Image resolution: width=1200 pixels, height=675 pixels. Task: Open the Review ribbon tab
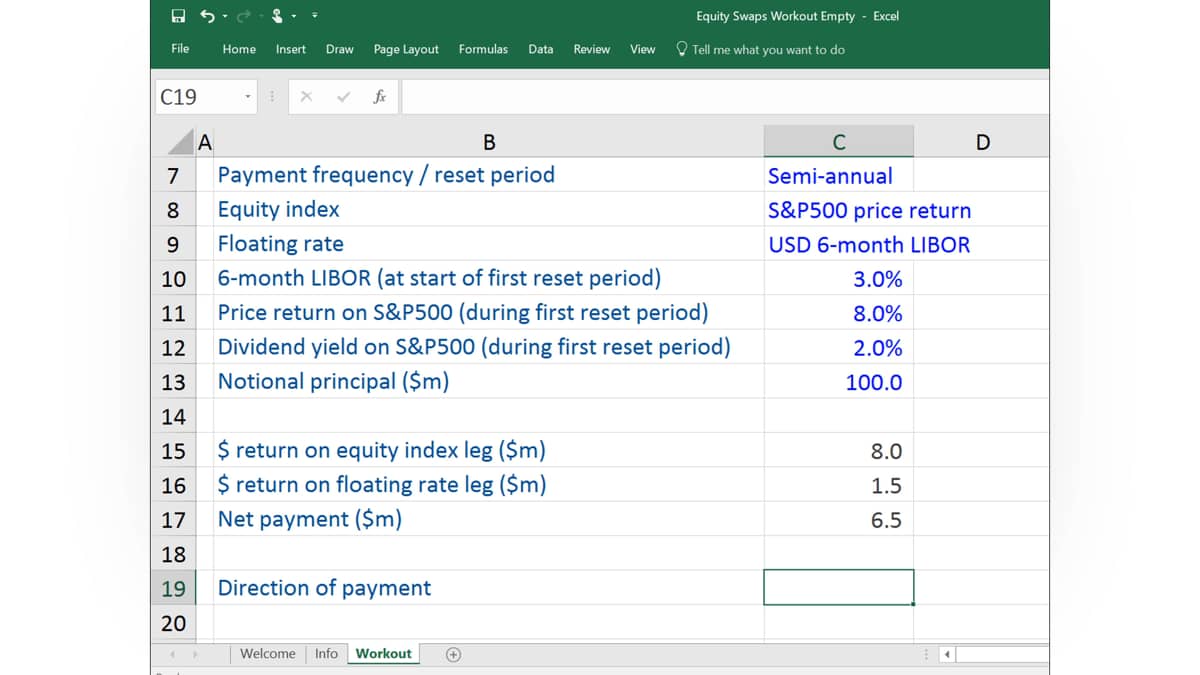point(592,49)
